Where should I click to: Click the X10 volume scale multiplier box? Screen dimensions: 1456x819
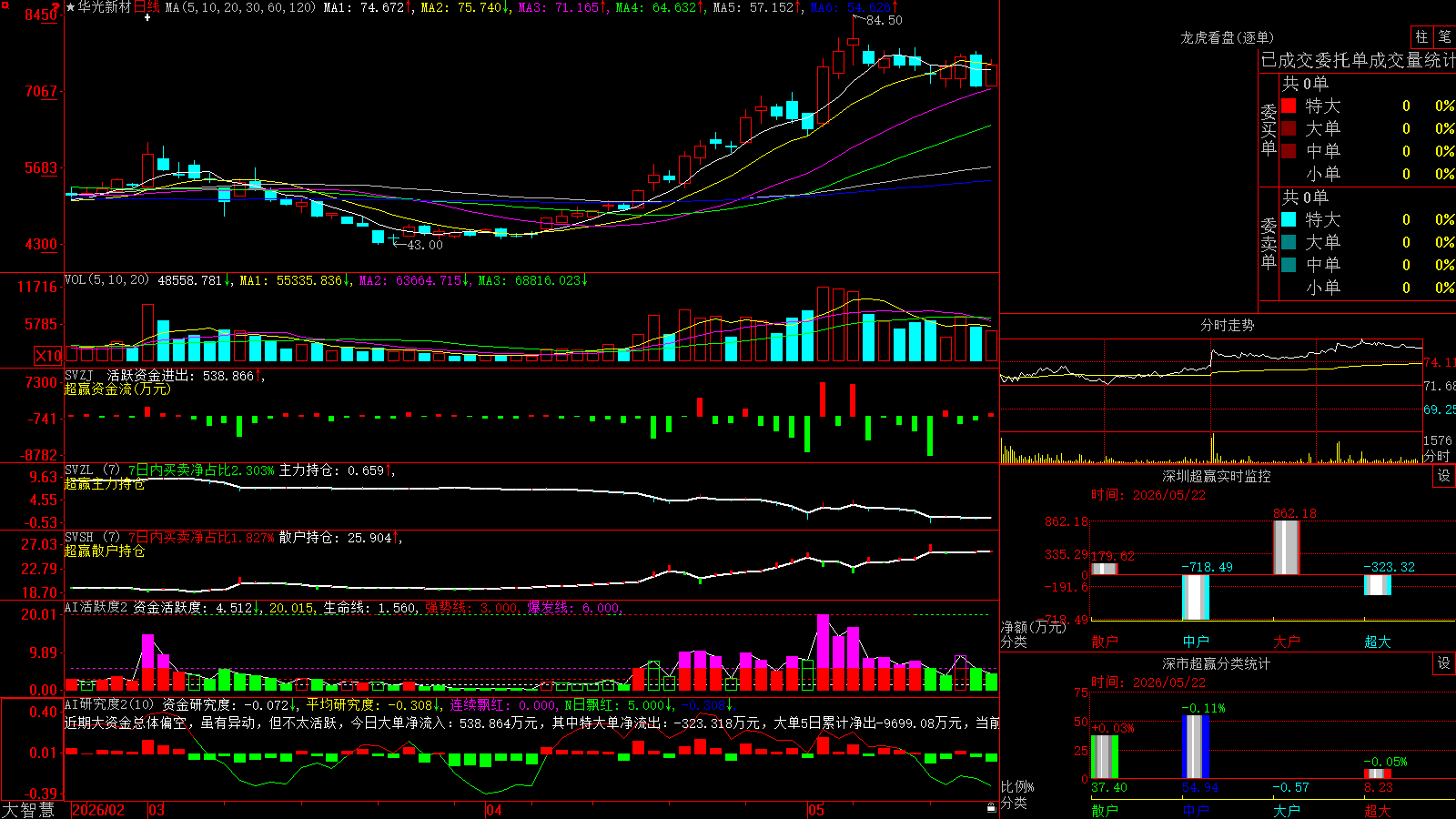[48, 356]
